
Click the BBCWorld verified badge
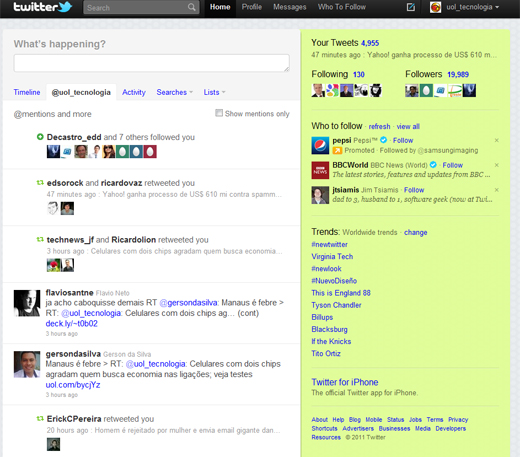click(433, 165)
